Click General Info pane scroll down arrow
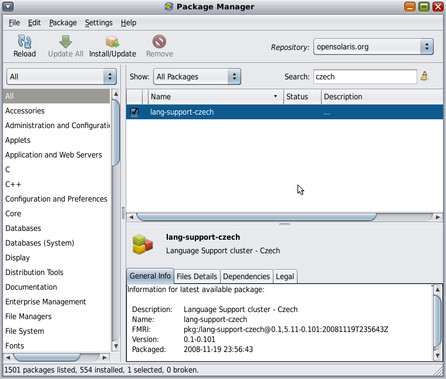The height and width of the screenshot is (379, 446). [x=437, y=356]
